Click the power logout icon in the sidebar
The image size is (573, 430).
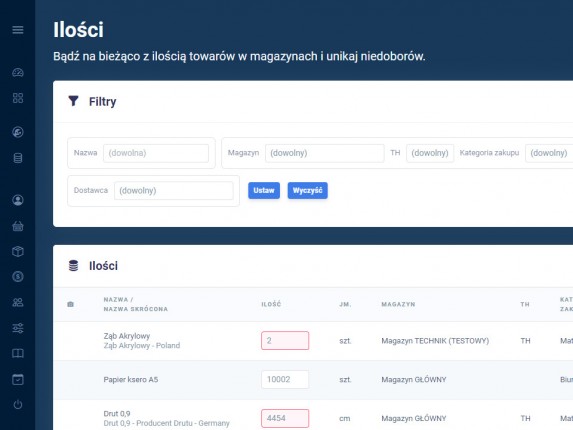[18, 404]
